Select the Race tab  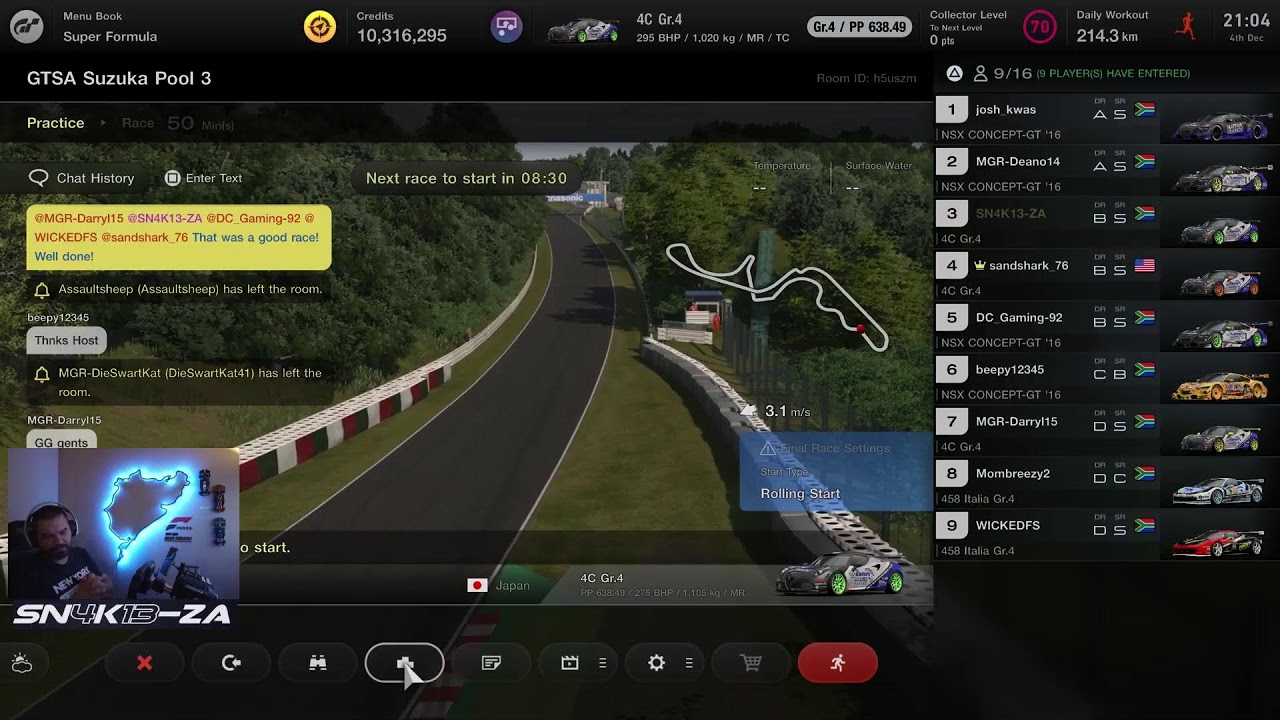pyautogui.click(x=138, y=123)
